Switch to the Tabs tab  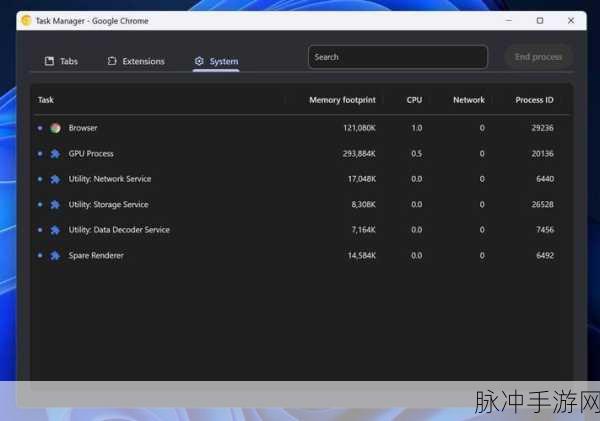pyautogui.click(x=61, y=61)
